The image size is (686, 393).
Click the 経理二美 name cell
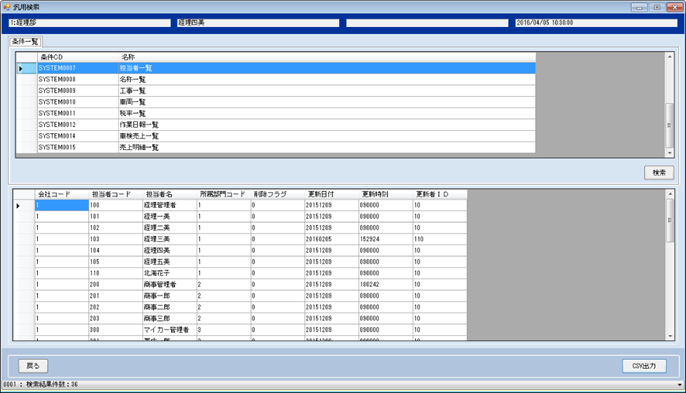pos(169,228)
